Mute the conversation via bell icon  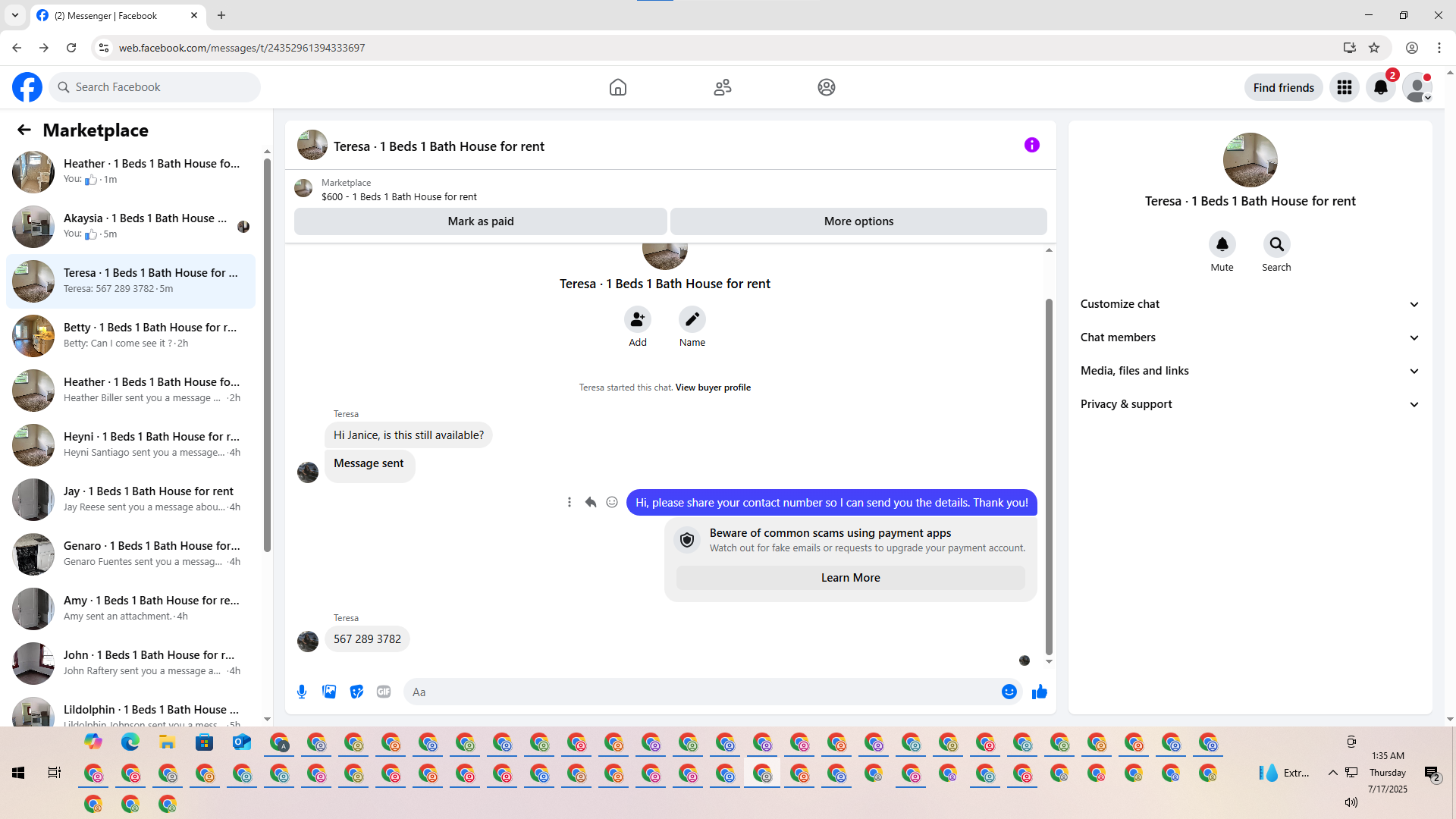coord(1222,244)
